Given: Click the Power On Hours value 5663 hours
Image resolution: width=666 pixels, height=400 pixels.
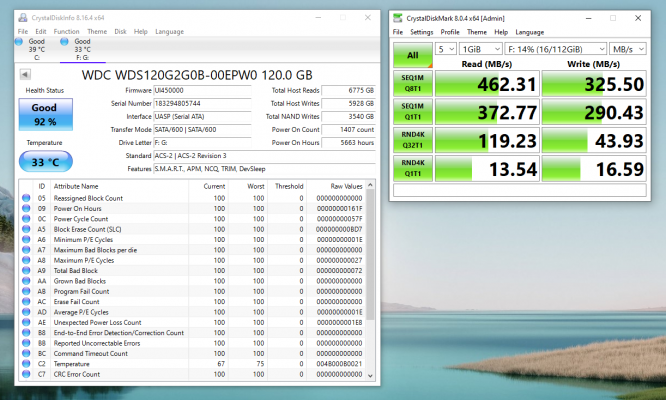Looking at the screenshot, I should (348, 143).
